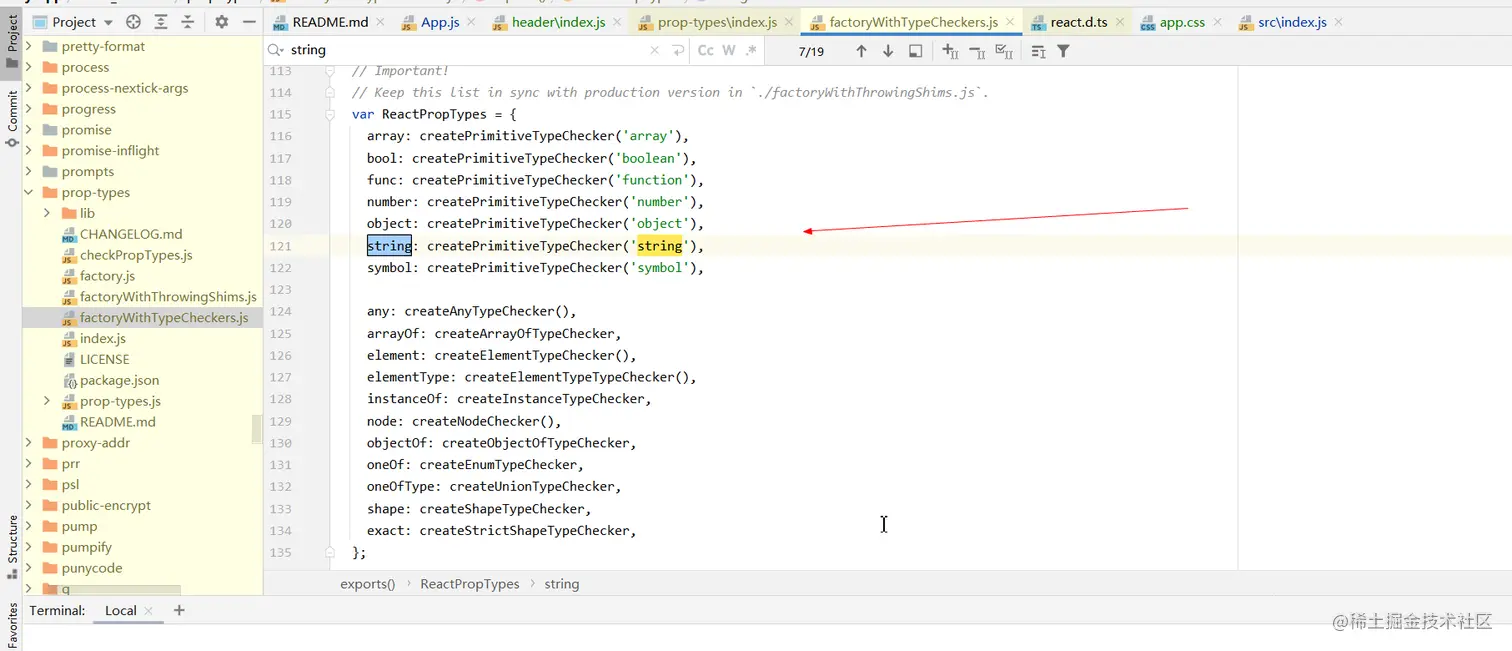1512x651 pixels.
Task: Collapse the prop-types folder
Action: (x=28, y=193)
